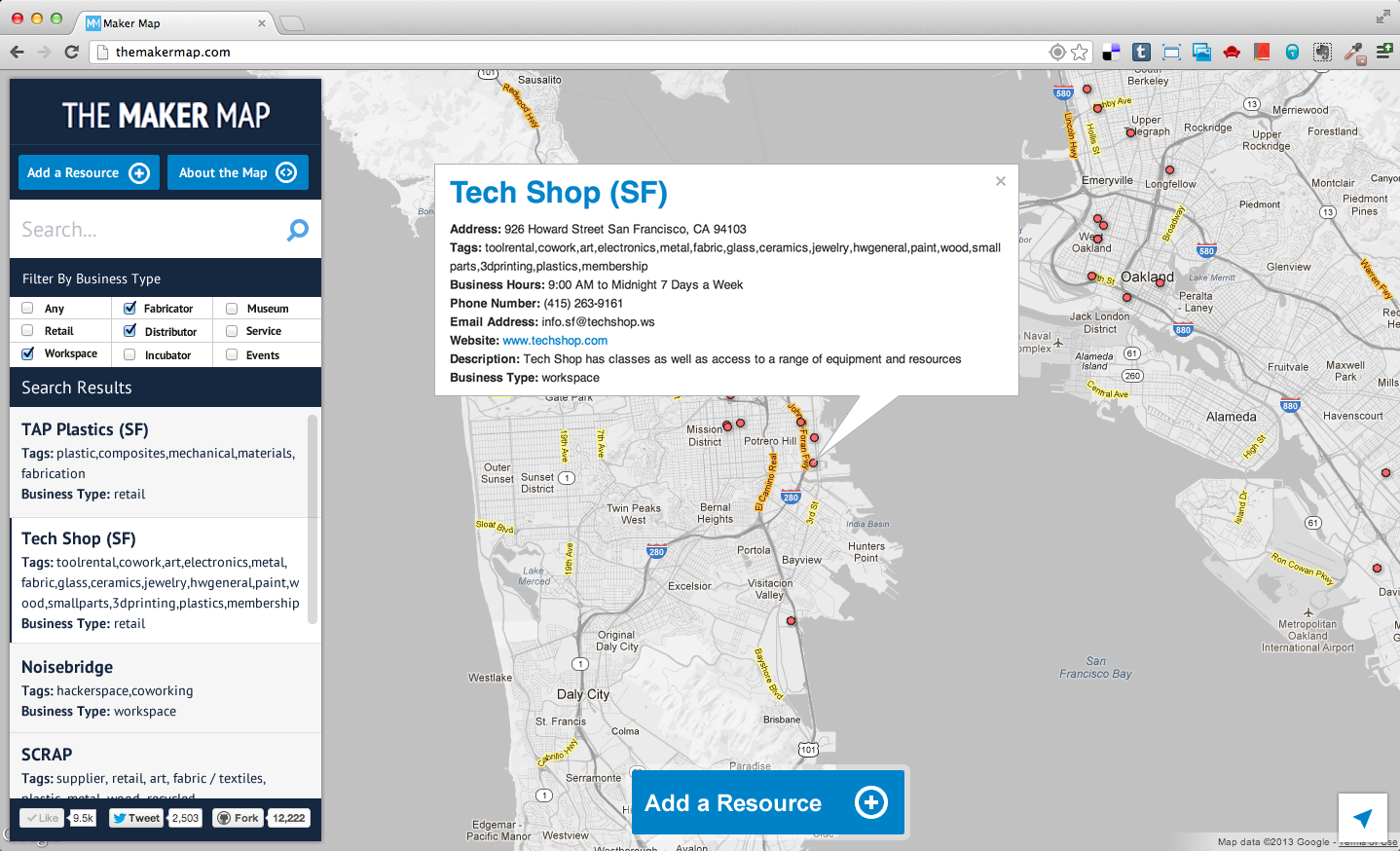Screen dimensions: 1400x851
Task: Click Add a Resource in the sidebar
Action: 89,172
